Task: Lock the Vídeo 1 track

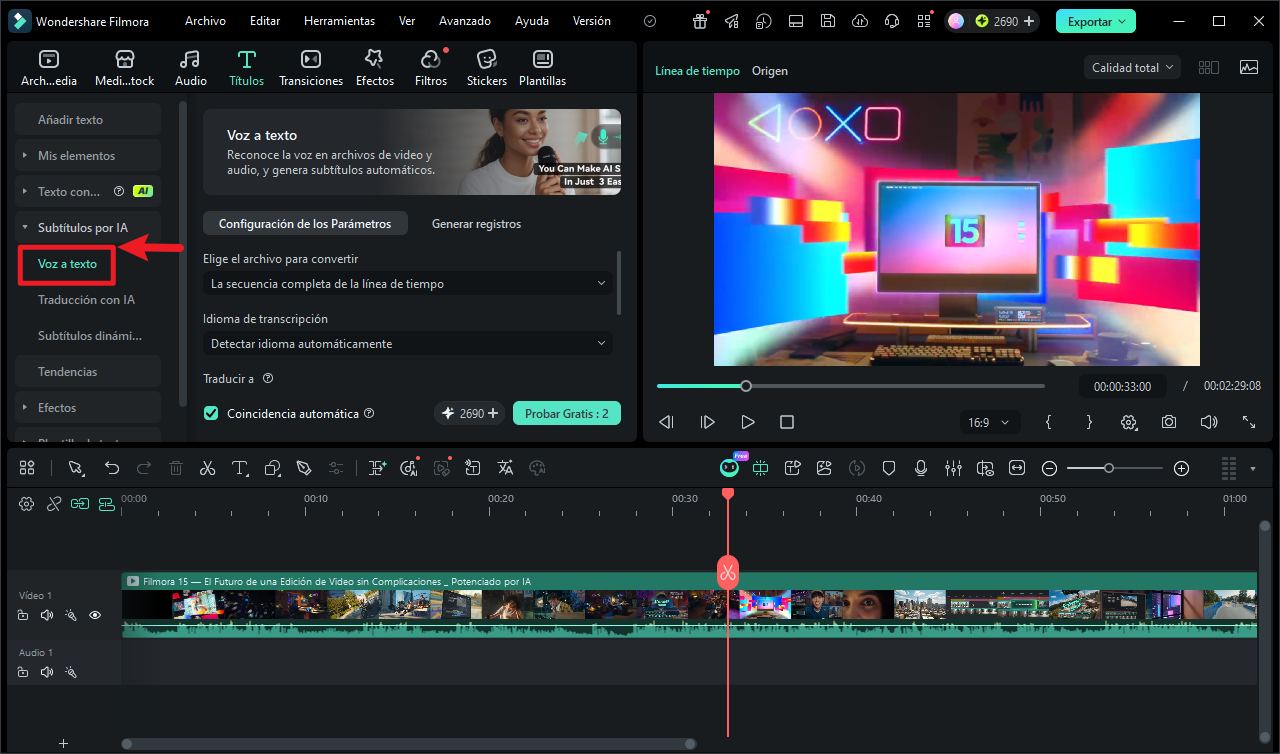Action: click(x=23, y=615)
